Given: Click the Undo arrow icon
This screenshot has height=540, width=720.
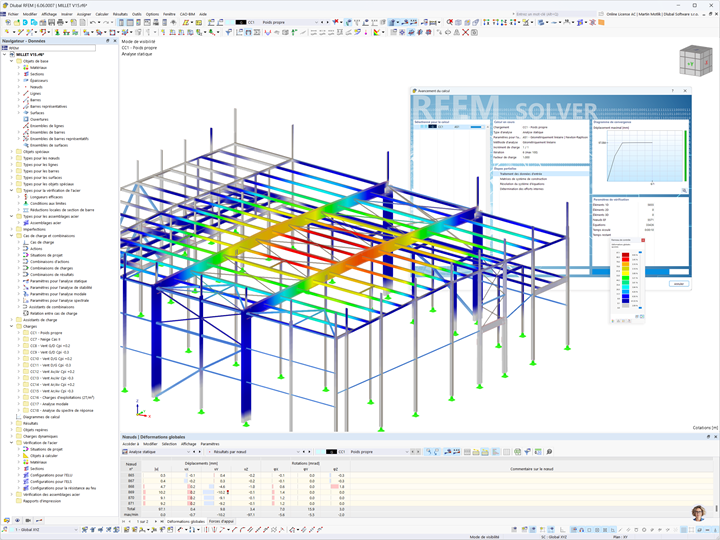Looking at the screenshot, I should (x=93, y=22).
